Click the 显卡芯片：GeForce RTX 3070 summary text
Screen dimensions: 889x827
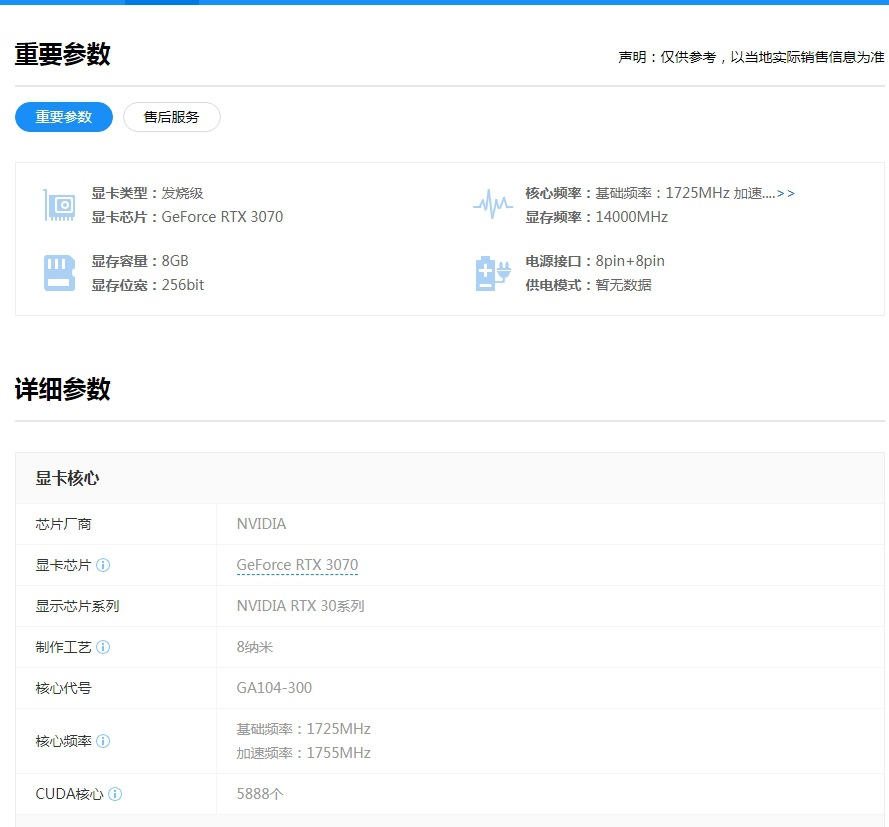[x=187, y=217]
